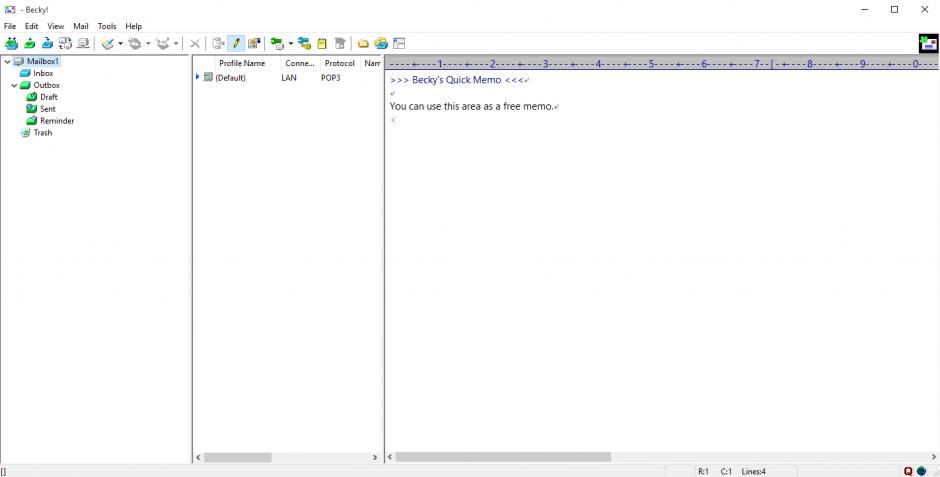Click the grayed-out reply icon
940x477 pixels.
135,43
